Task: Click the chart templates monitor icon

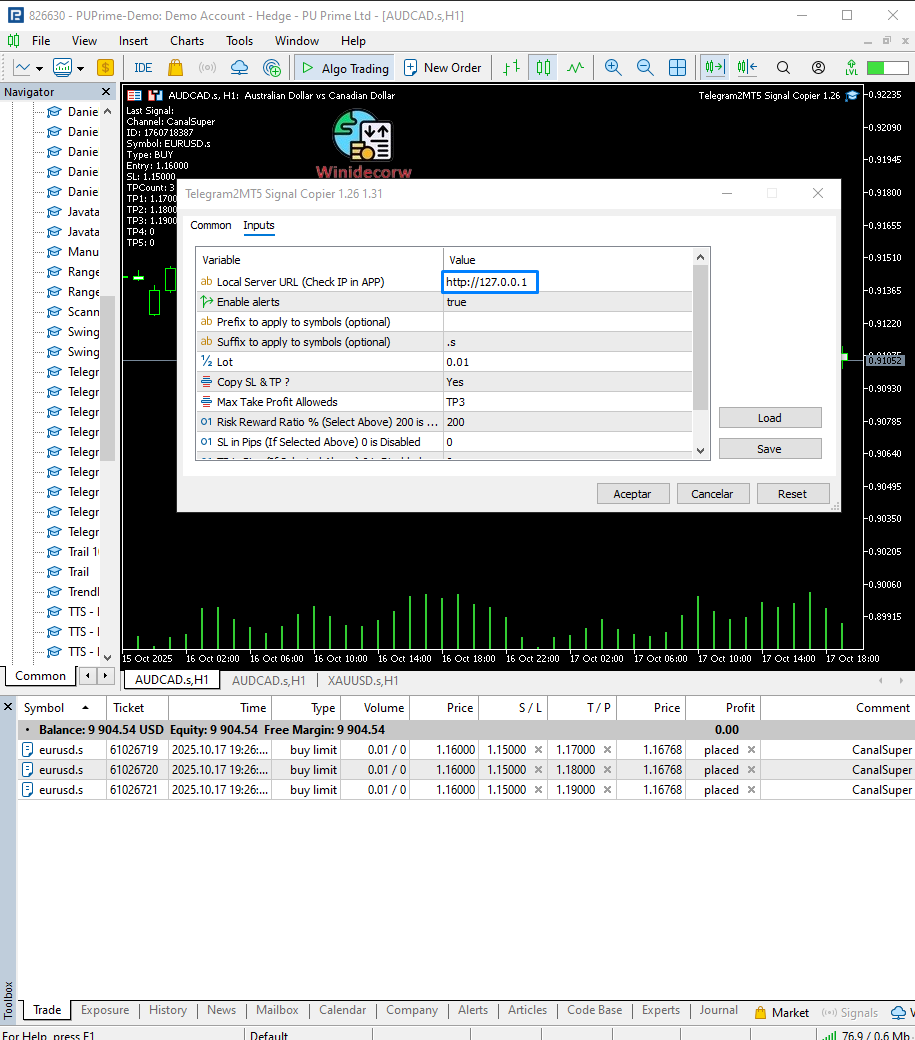Action: (62, 68)
